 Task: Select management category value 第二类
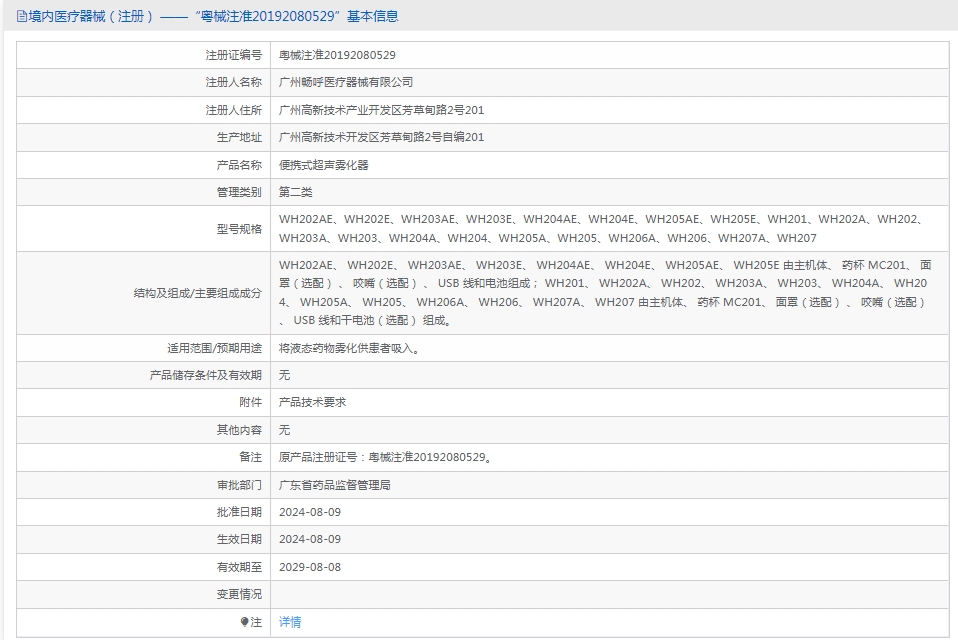point(296,192)
